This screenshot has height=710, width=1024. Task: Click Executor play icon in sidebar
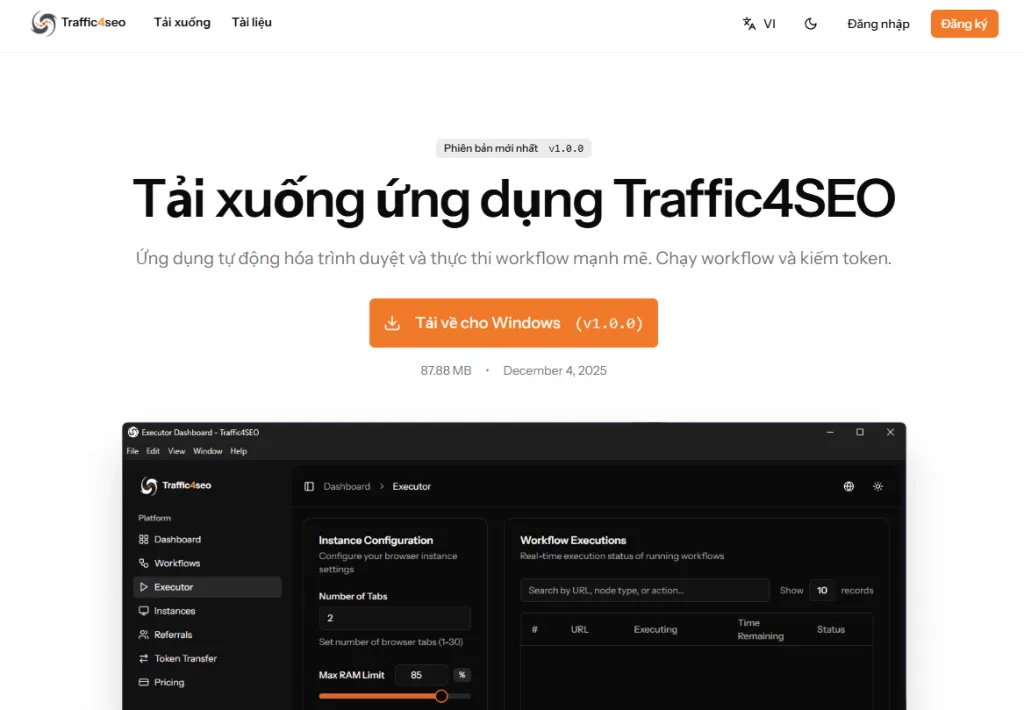pyautogui.click(x=144, y=587)
